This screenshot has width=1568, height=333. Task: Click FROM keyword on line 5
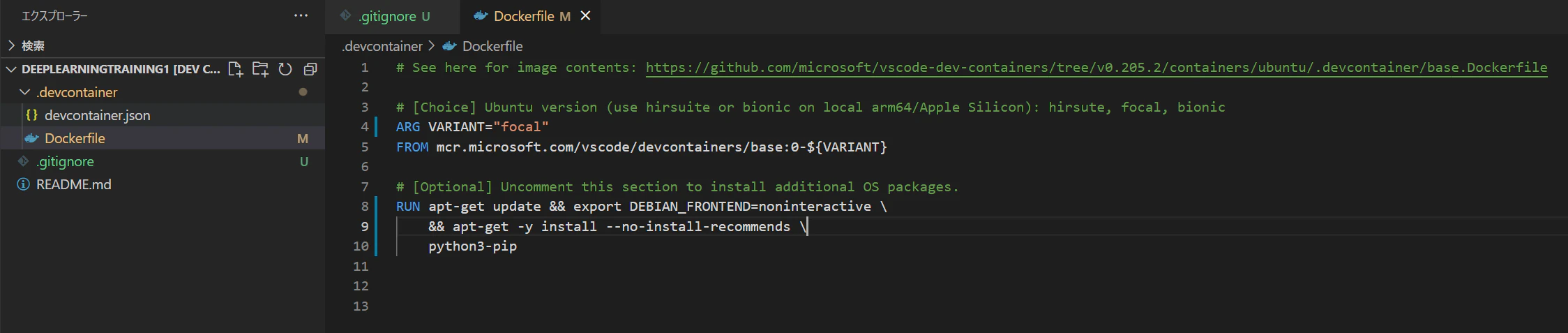click(412, 147)
